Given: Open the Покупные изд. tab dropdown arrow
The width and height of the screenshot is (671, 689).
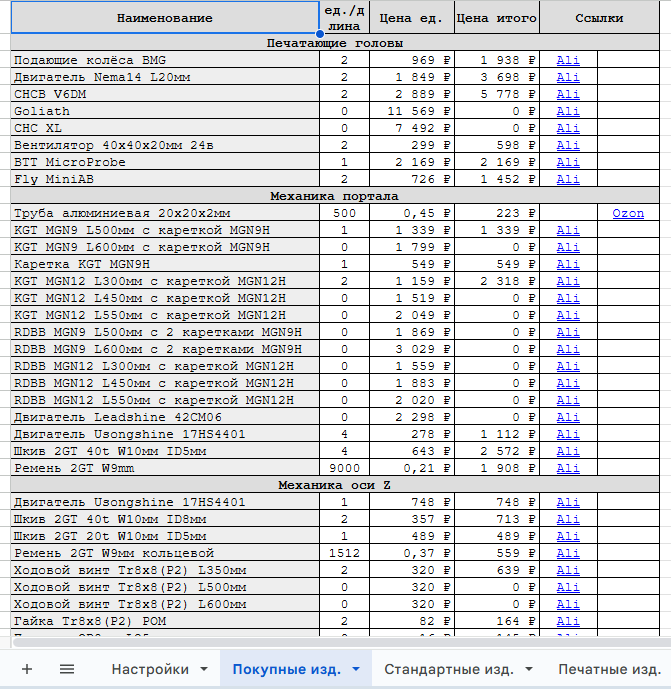Looking at the screenshot, I should pyautogui.click(x=356, y=669).
